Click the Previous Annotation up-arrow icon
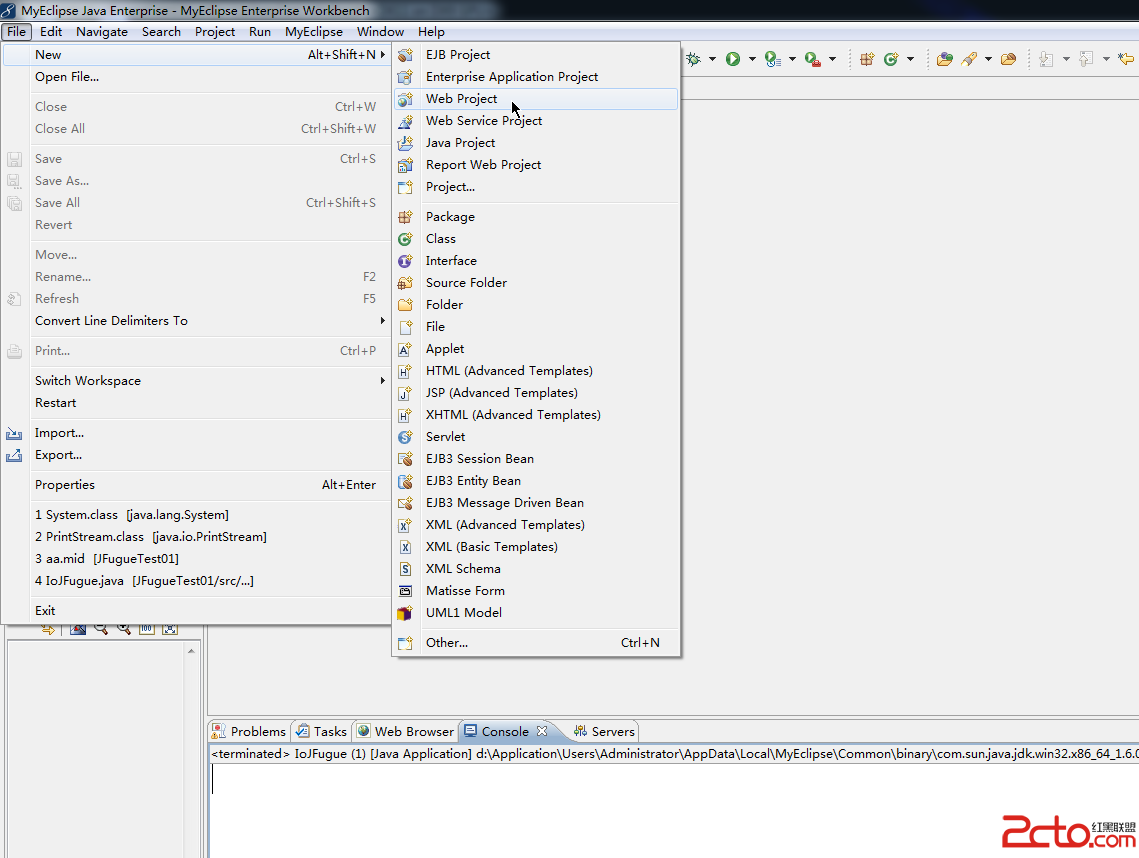This screenshot has height=858, width=1139. (1086, 59)
